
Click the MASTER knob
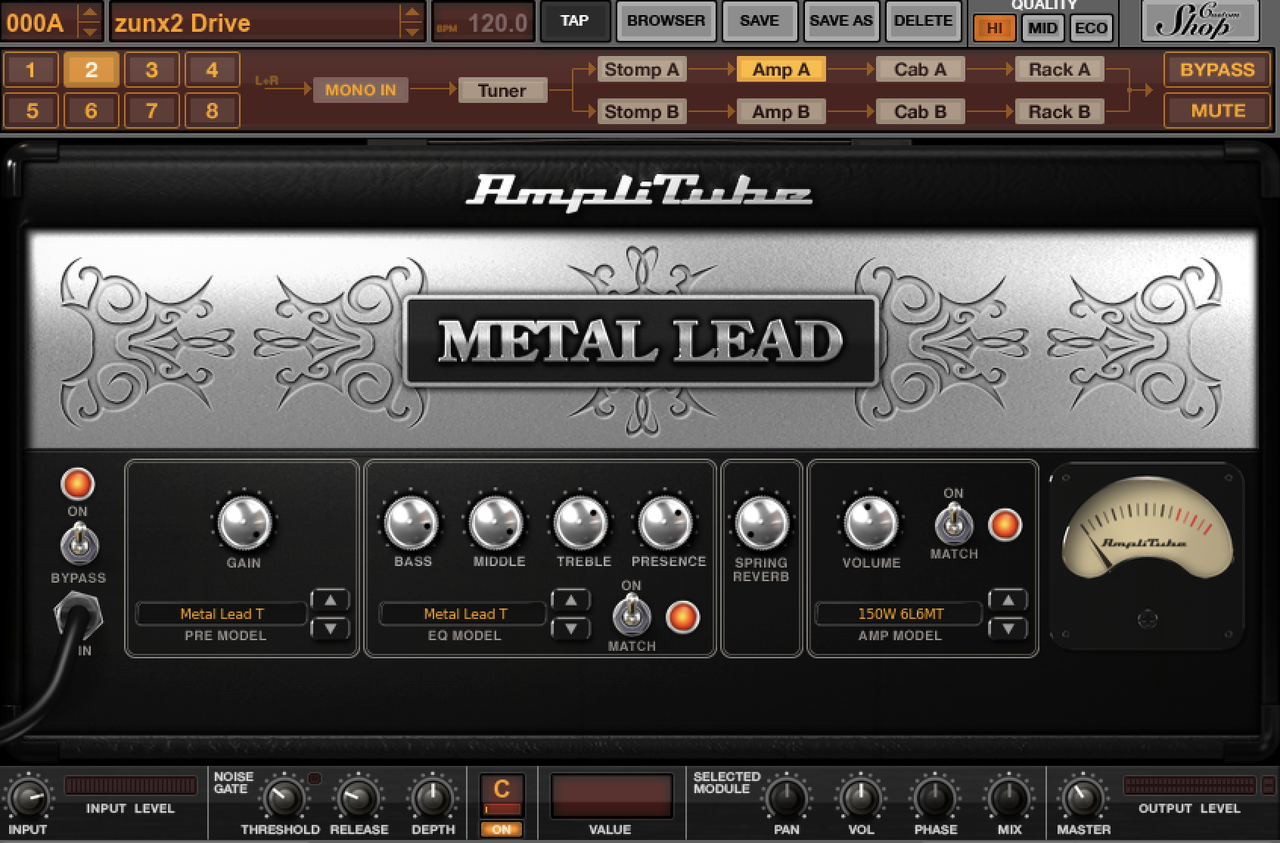click(1081, 799)
